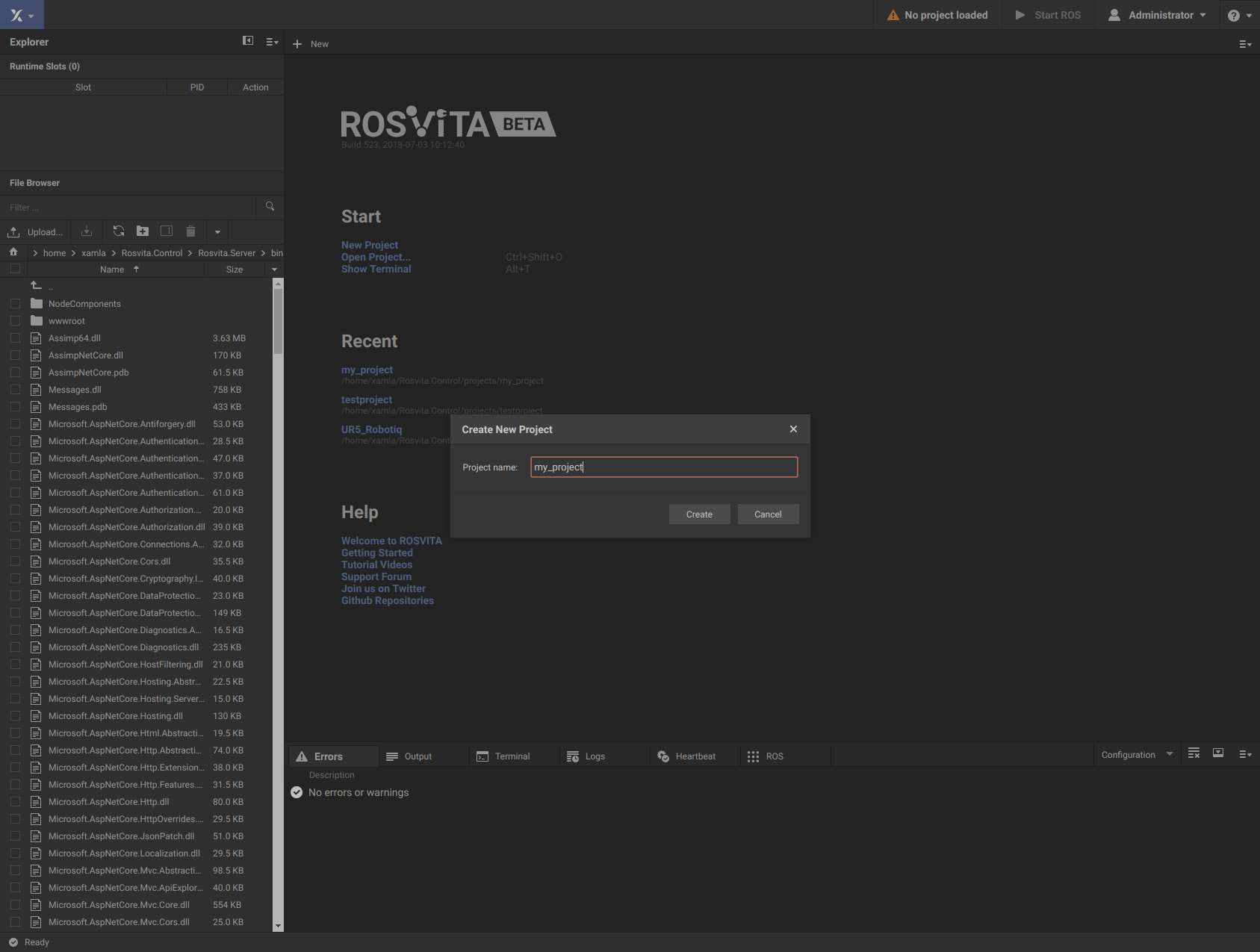Open the Explorer panel options menu
Image resolution: width=1260 pixels, height=952 pixels.
pos(272,43)
